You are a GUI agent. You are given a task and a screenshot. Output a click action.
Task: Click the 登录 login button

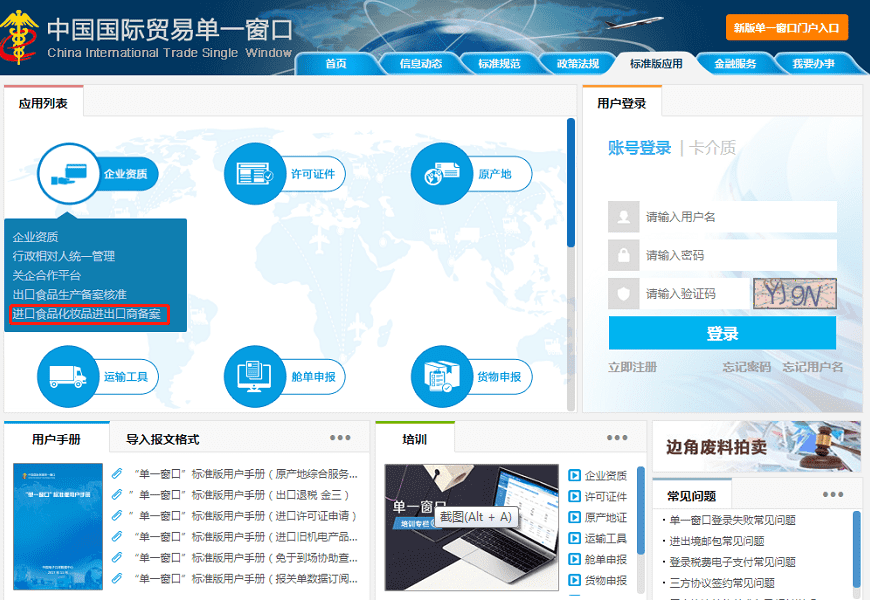(722, 333)
